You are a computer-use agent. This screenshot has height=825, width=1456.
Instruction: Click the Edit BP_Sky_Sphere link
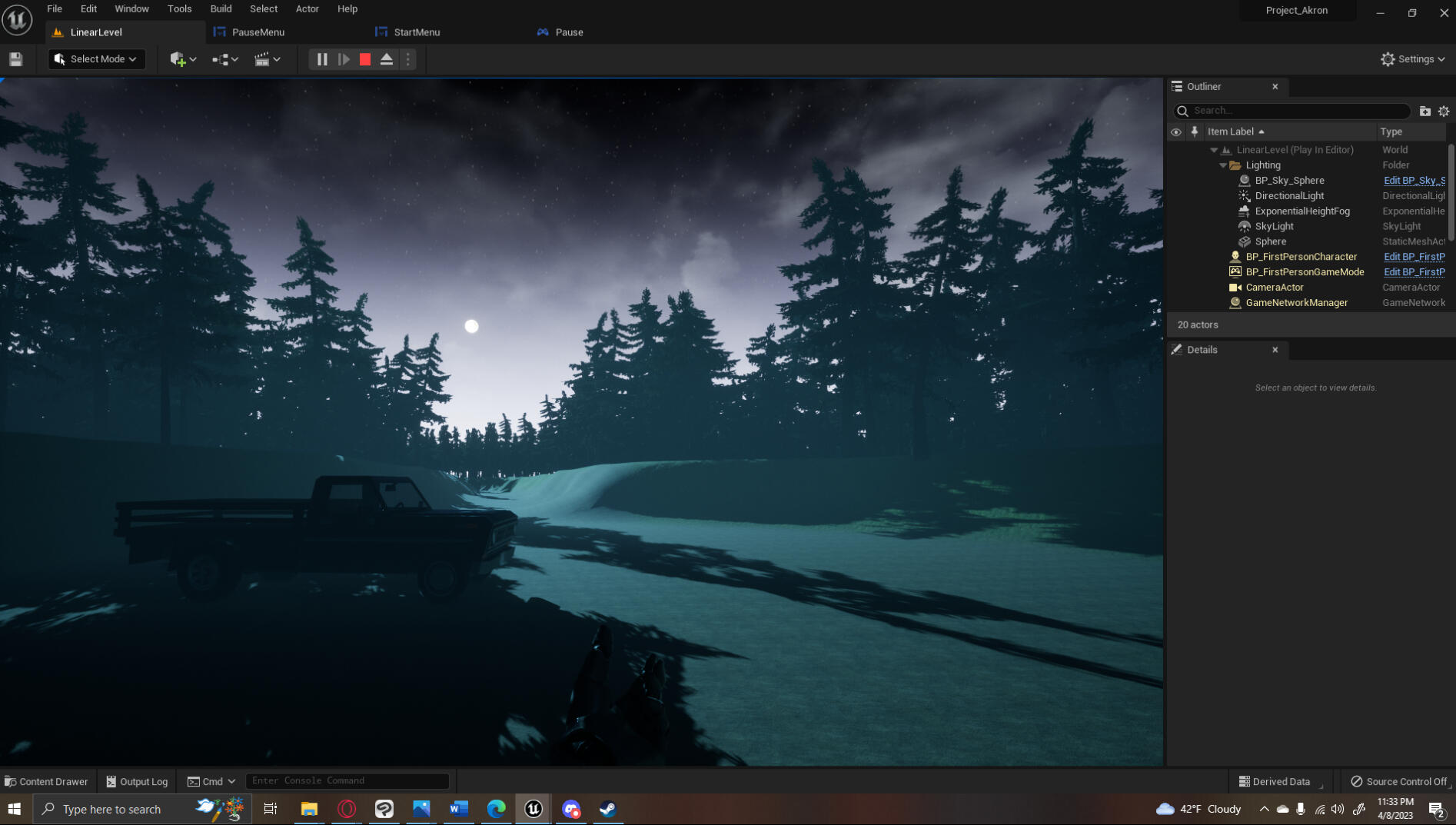pos(1414,181)
